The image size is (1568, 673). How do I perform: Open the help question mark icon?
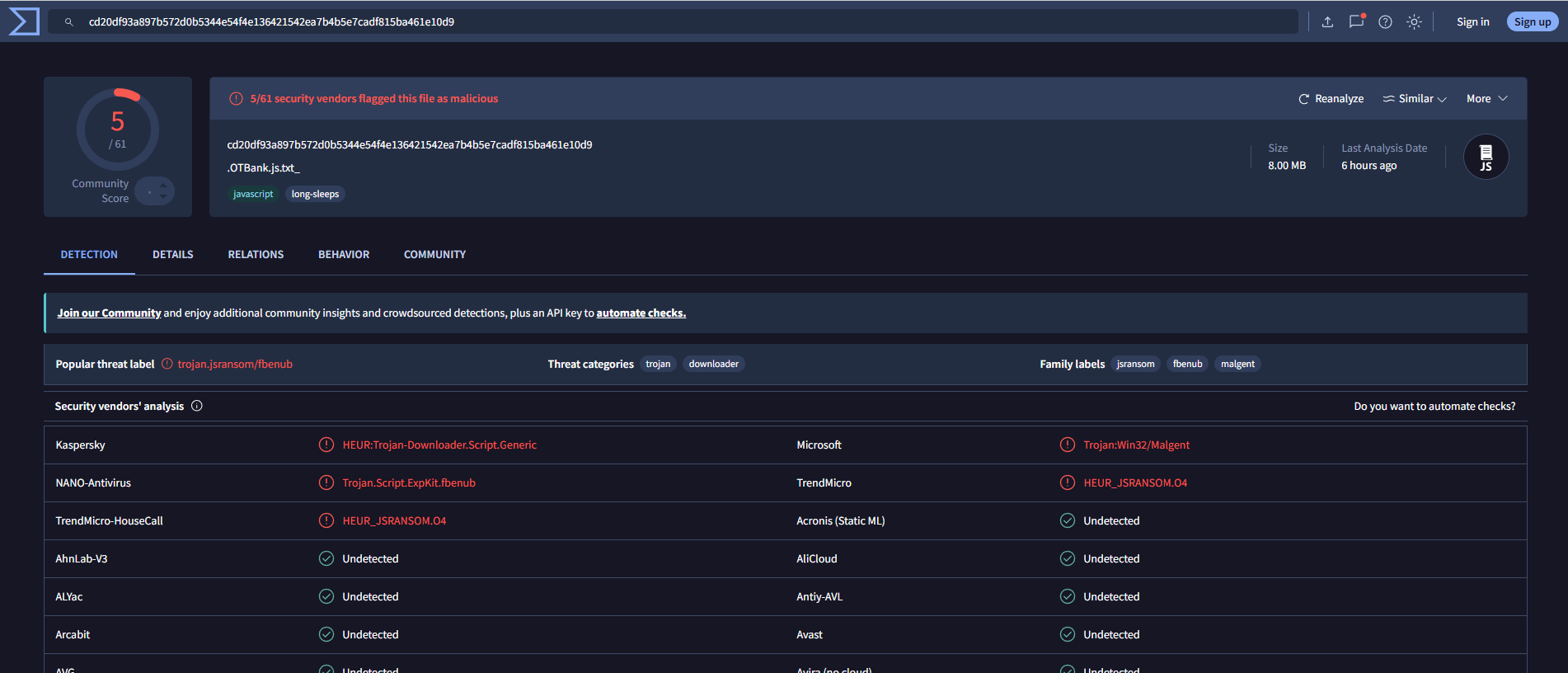(x=1385, y=22)
